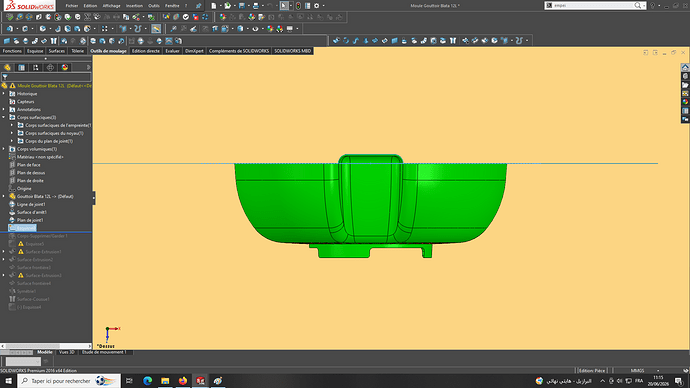Screen dimensions: 690x388
Task: Open the ConfigurationManager tab icon
Action: 36,67
